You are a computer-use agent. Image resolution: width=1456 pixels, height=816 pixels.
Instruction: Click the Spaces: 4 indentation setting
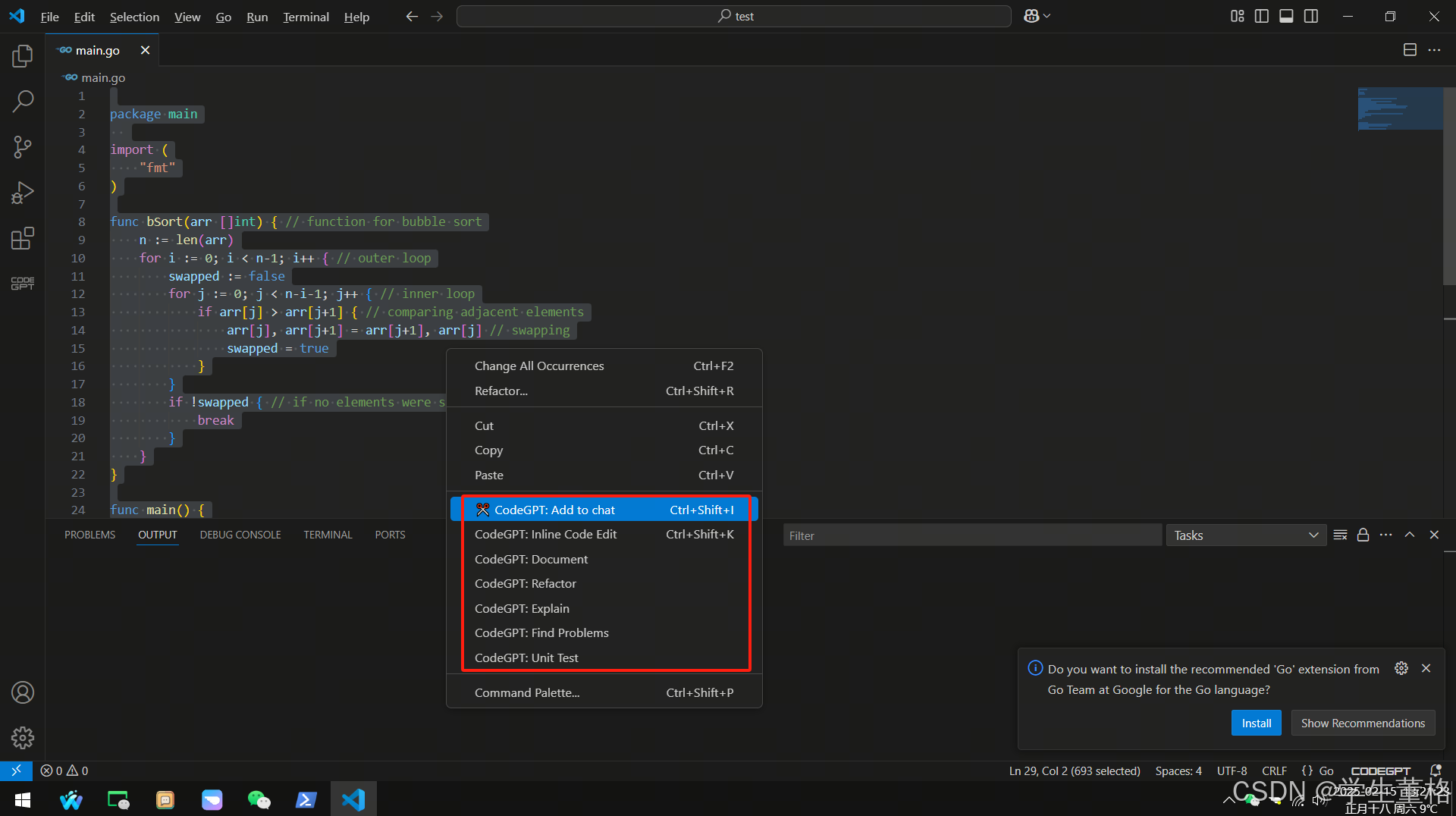[1178, 770]
